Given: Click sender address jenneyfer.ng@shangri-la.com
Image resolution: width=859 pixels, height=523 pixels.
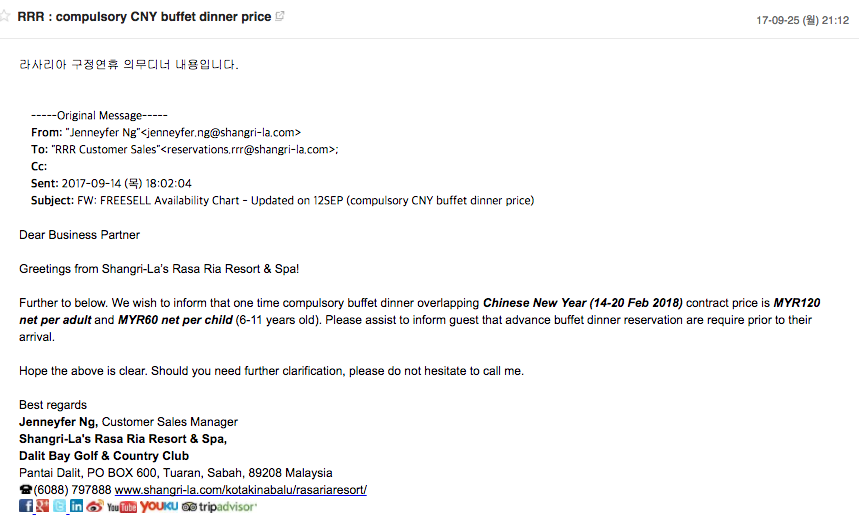Looking at the screenshot, I should (221, 133).
